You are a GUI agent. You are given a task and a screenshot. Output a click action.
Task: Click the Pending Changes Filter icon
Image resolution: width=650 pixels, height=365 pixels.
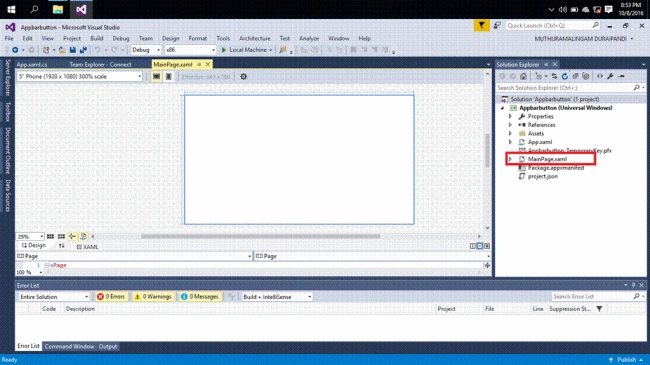[538, 76]
